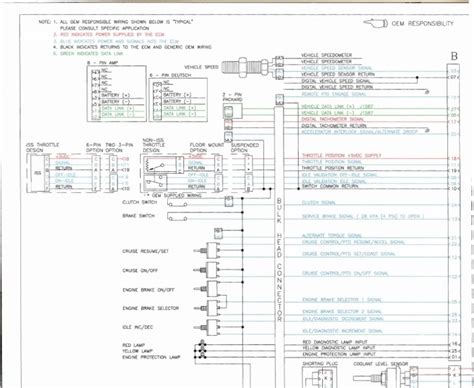Image resolution: width=474 pixels, height=388 pixels.
Task: Click 'THROTTLE POSITION RETURN' label
Action: pos(333,168)
